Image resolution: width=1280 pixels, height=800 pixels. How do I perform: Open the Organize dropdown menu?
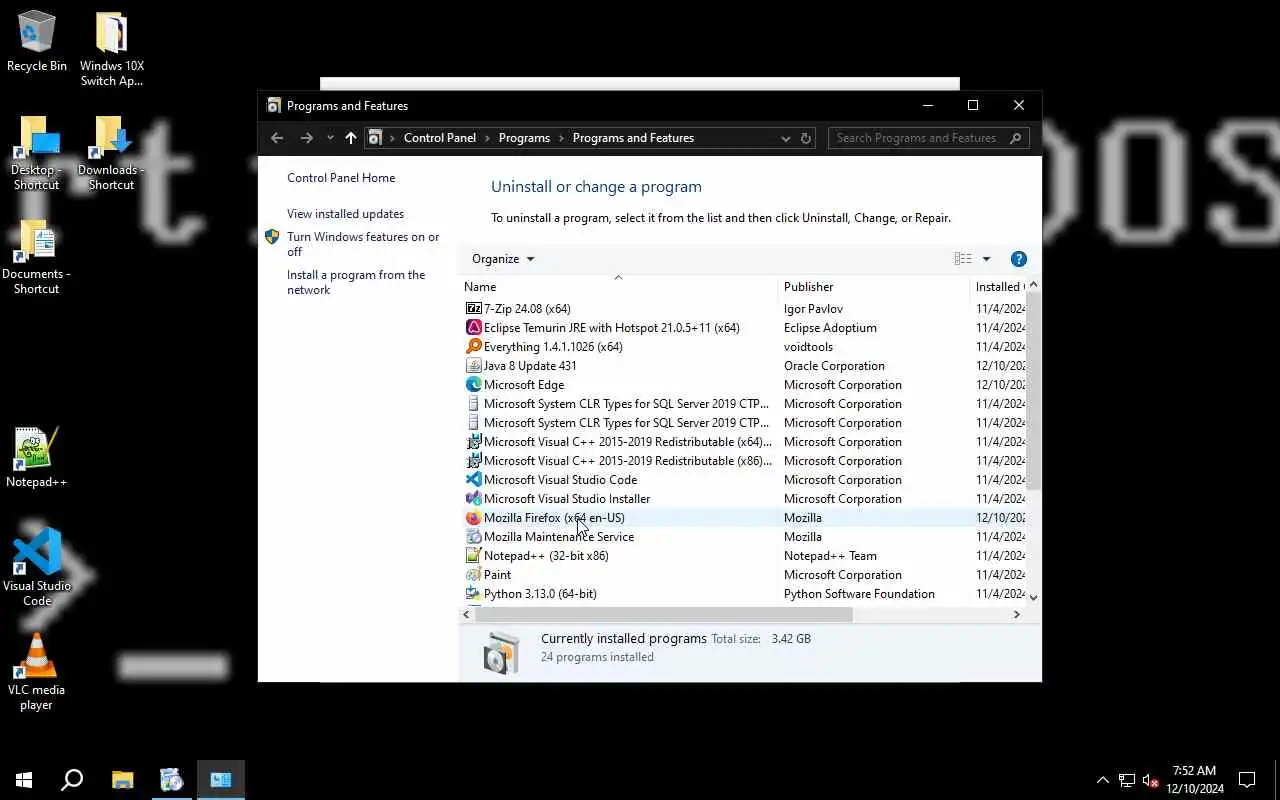point(503,259)
